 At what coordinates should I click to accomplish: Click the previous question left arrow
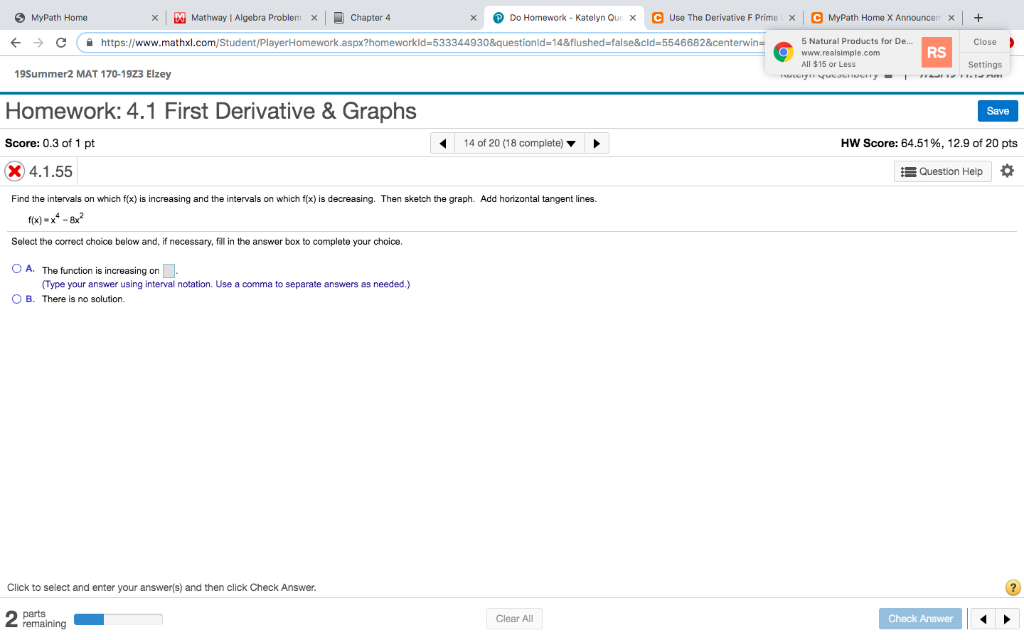[442, 143]
